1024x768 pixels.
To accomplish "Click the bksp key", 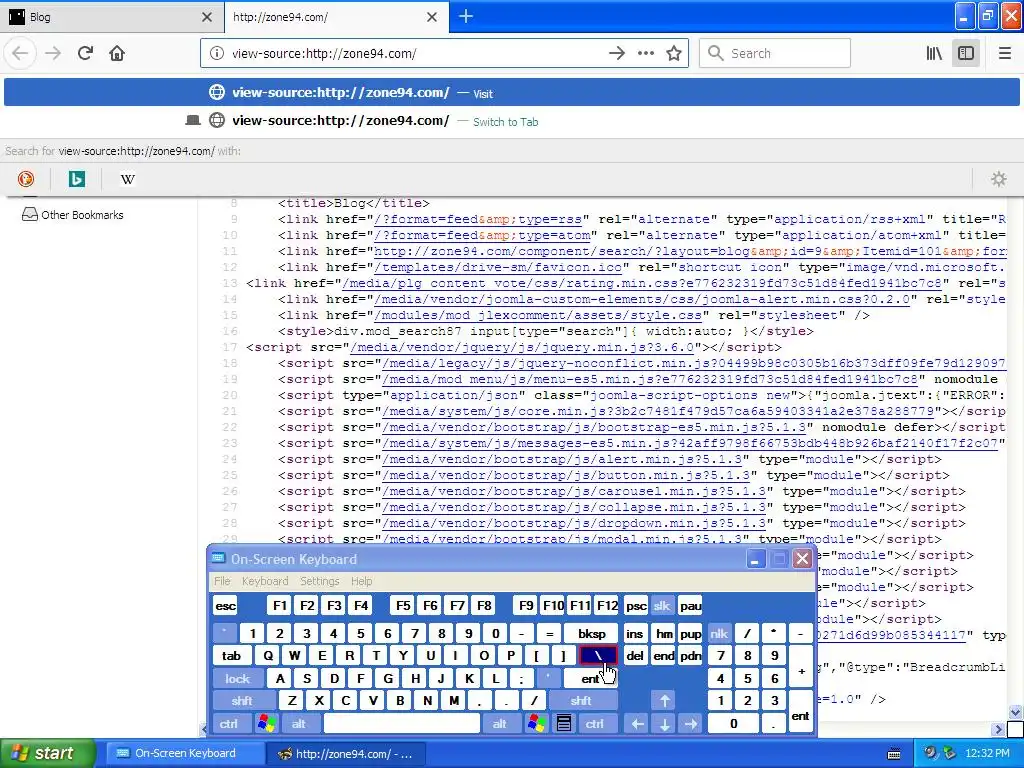I will coord(592,633).
